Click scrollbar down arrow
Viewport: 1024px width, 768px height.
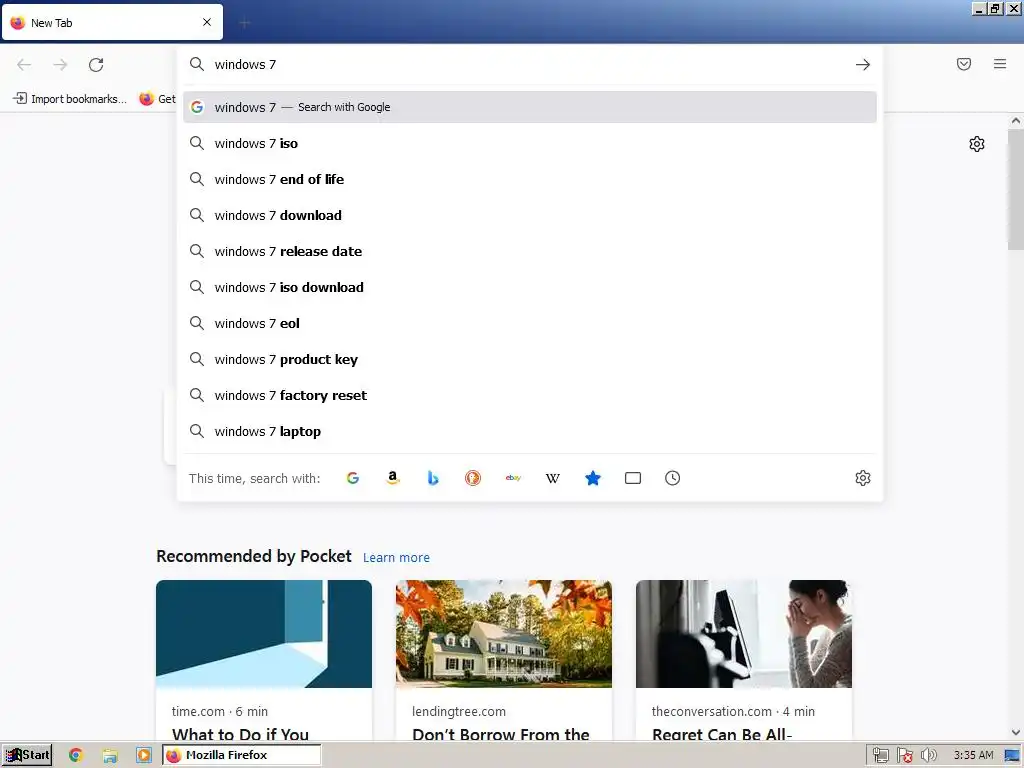pos(1016,733)
